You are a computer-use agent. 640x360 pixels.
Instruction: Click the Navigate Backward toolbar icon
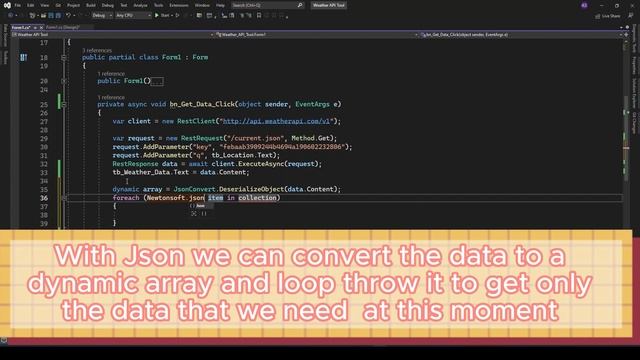click(11, 16)
